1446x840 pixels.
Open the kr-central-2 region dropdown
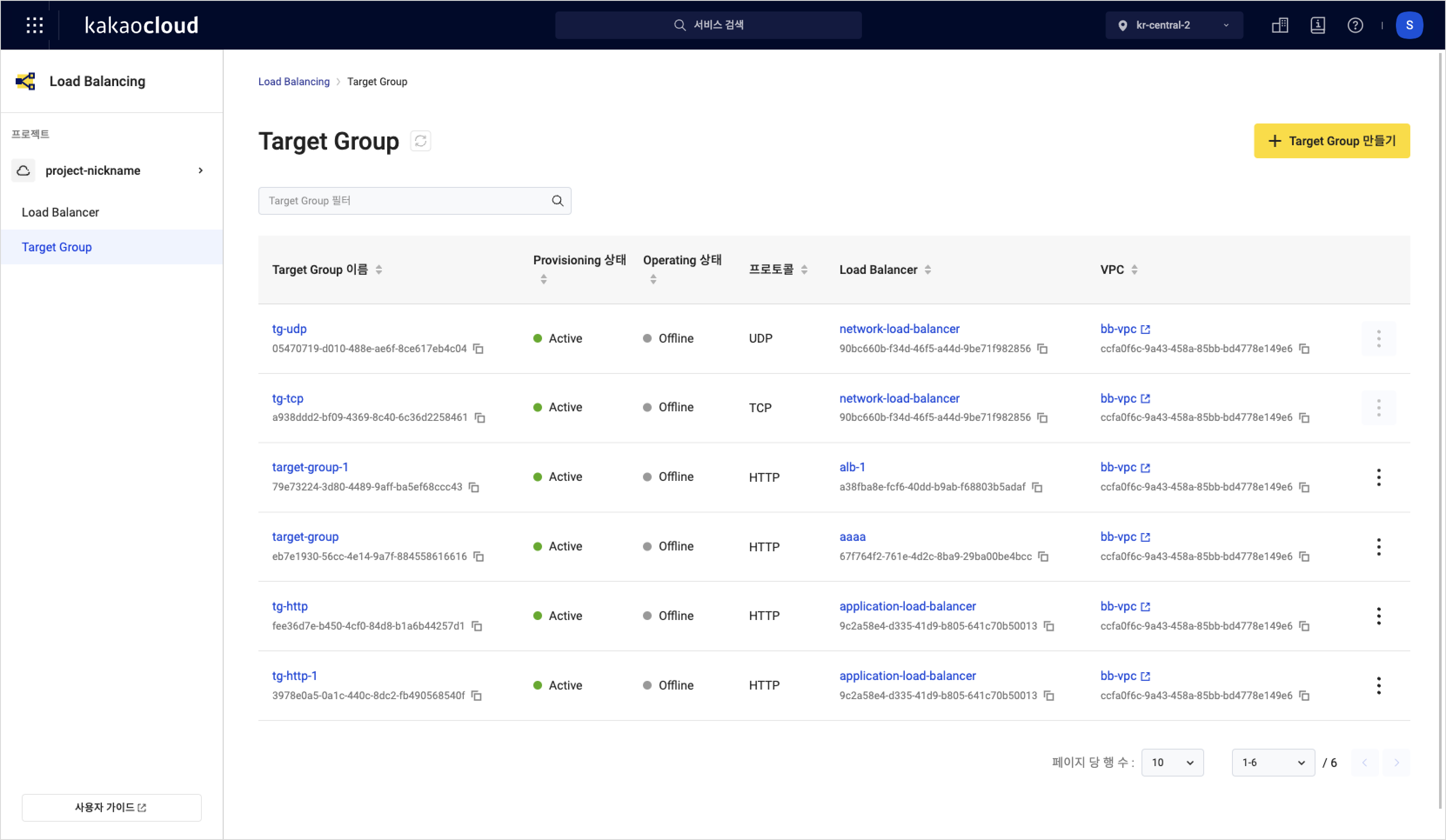point(1174,25)
